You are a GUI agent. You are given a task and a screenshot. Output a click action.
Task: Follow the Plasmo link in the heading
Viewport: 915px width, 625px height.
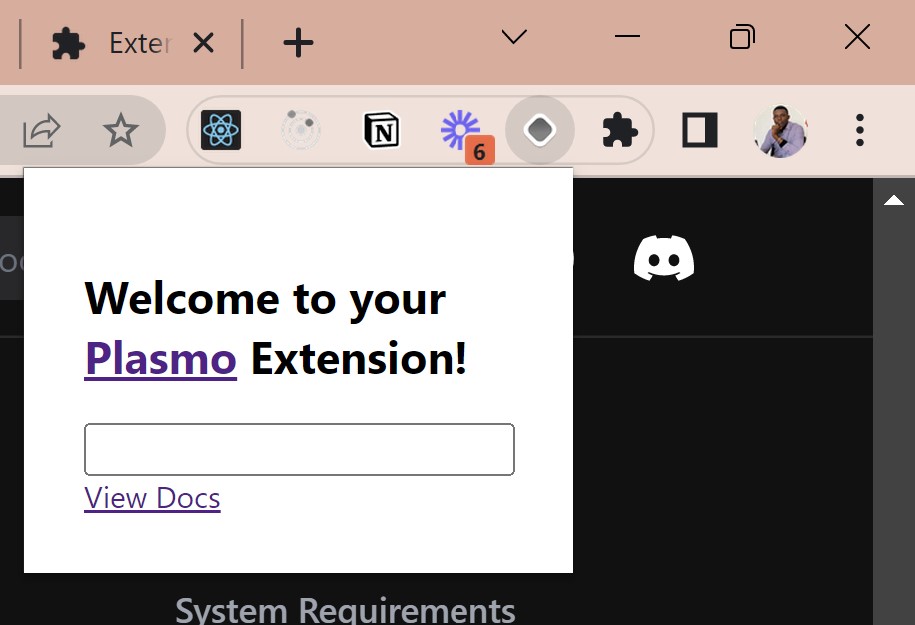[160, 358]
